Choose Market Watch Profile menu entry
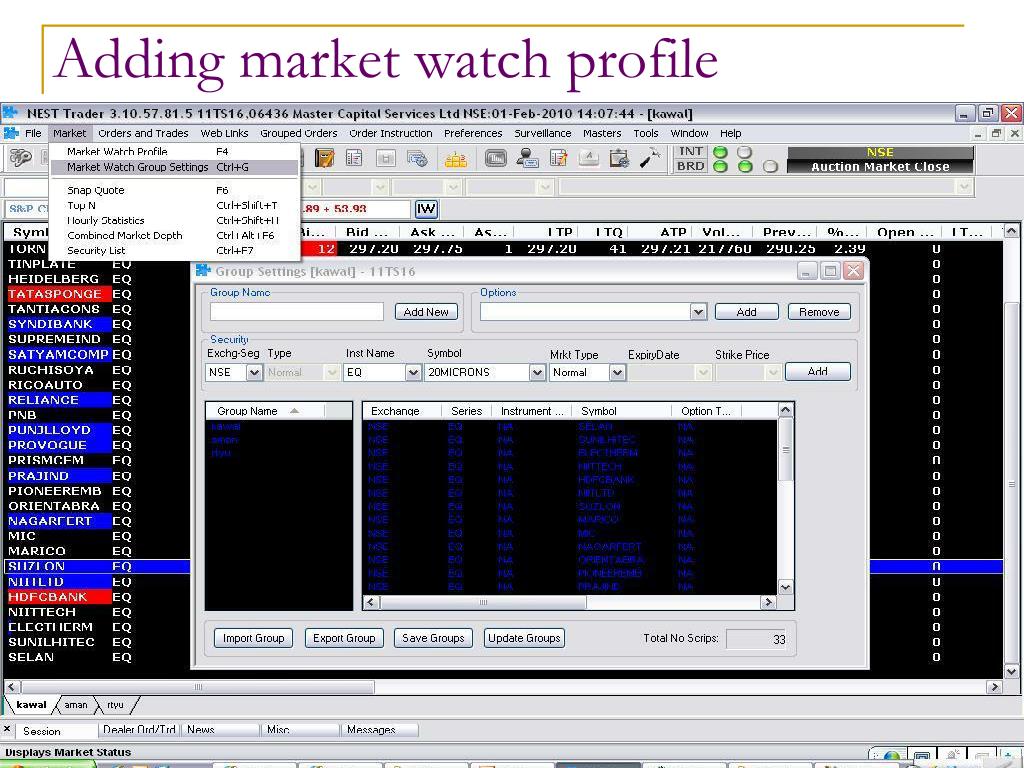 [174, 152]
